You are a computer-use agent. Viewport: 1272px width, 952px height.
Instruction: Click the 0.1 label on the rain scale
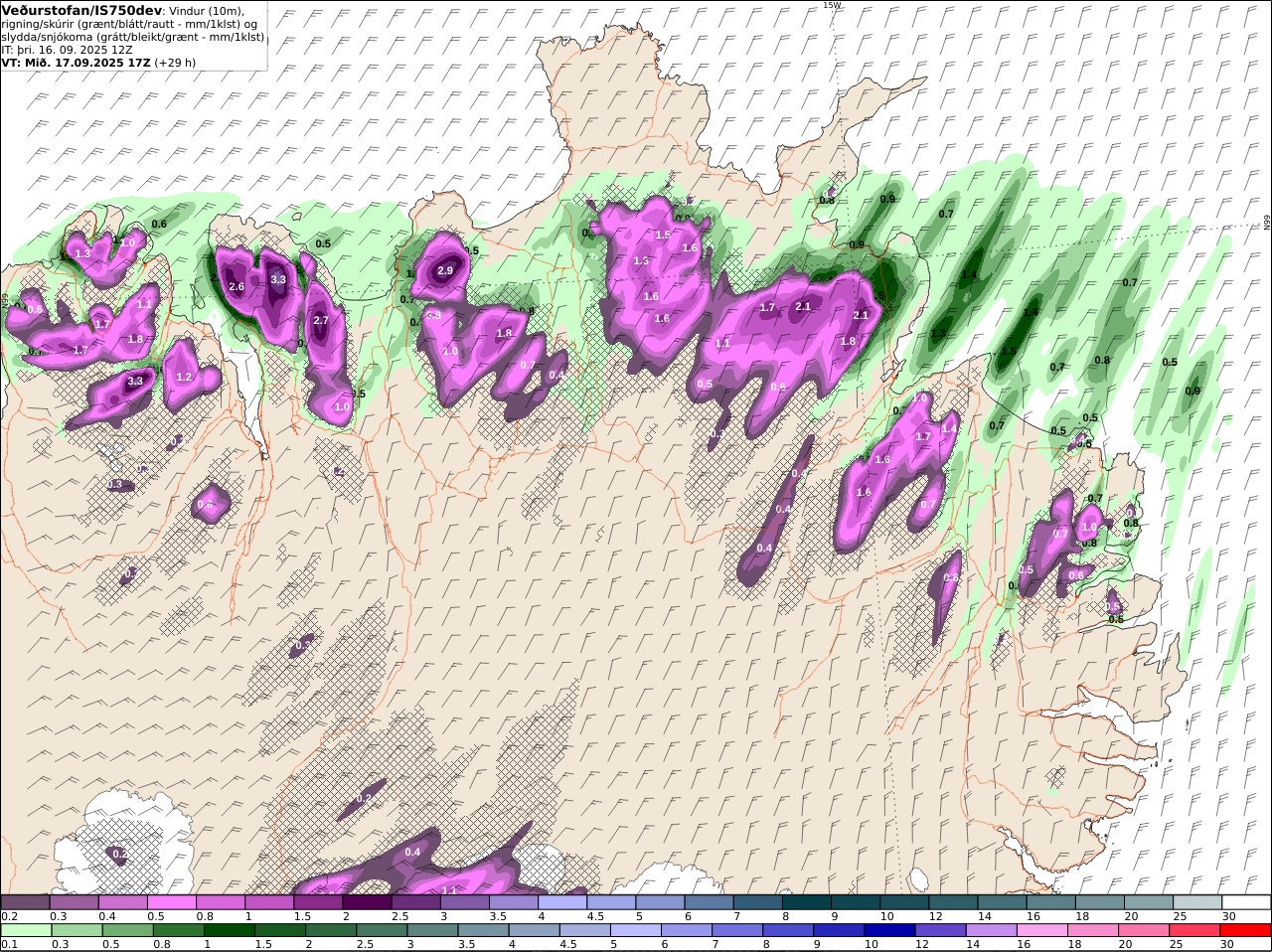pos(9,944)
